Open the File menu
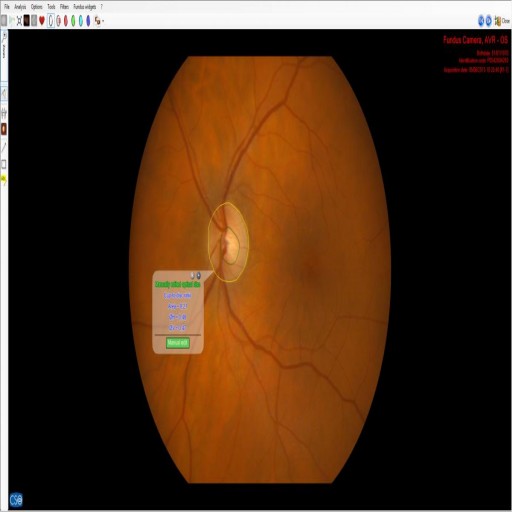512x512 pixels. [7, 7]
